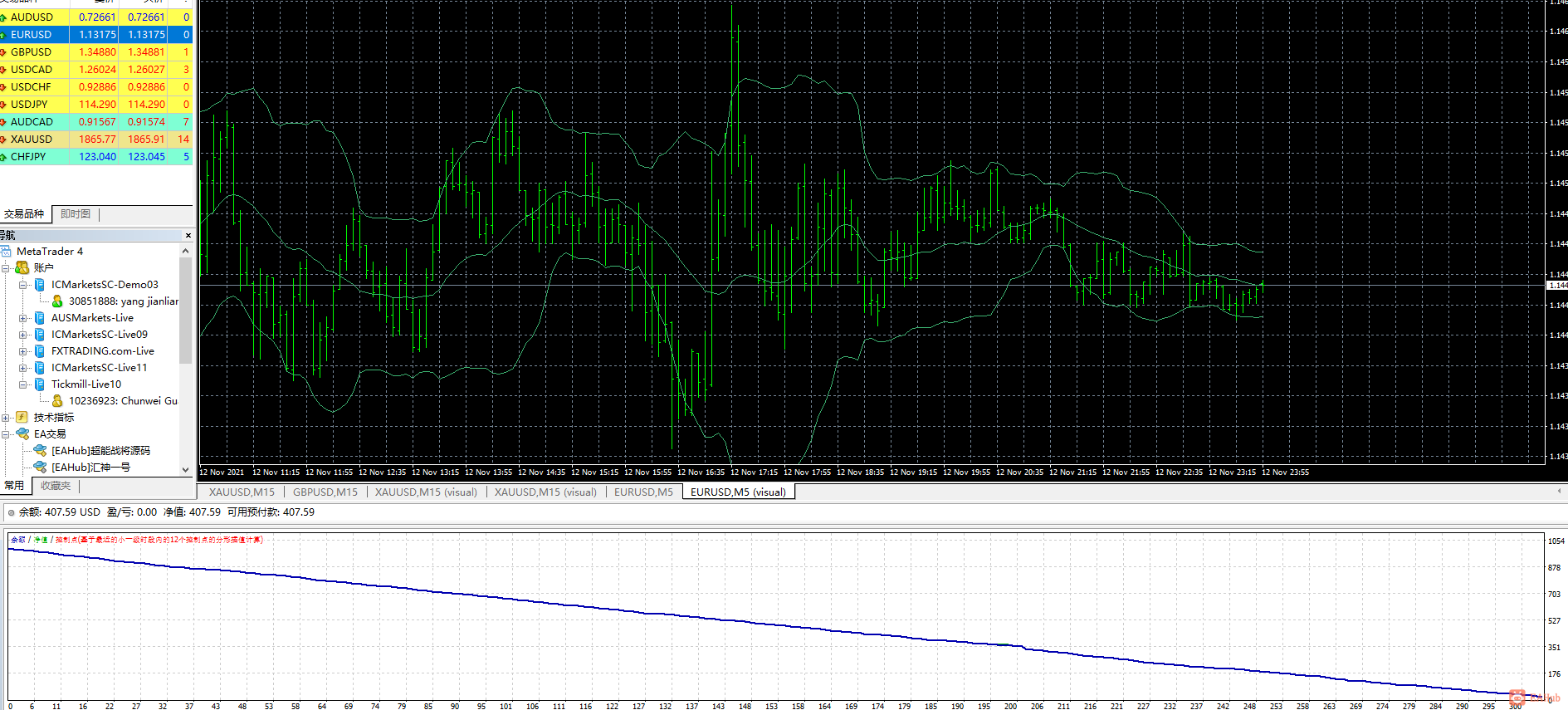Screen dimensions: 1568x710
Task: Click the 账户 accounts group icon
Action: tap(22, 268)
